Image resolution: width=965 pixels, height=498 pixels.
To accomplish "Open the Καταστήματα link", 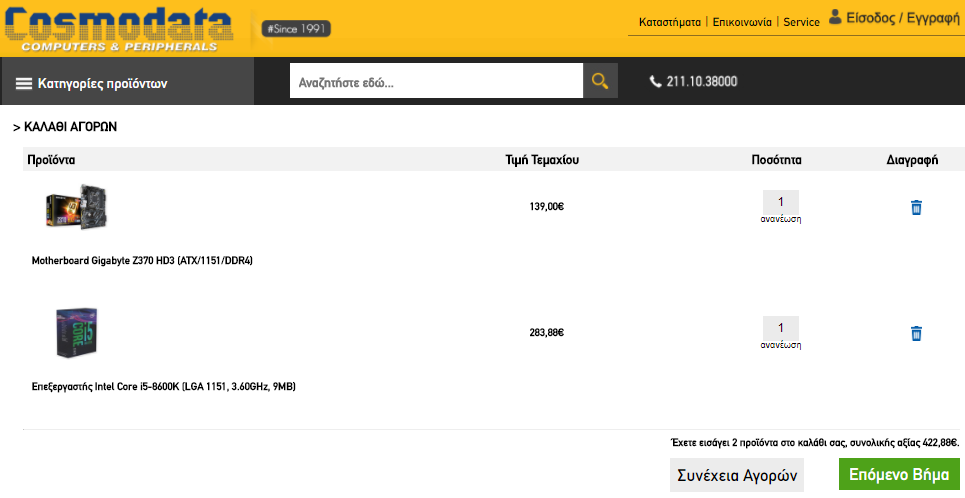I will (670, 22).
